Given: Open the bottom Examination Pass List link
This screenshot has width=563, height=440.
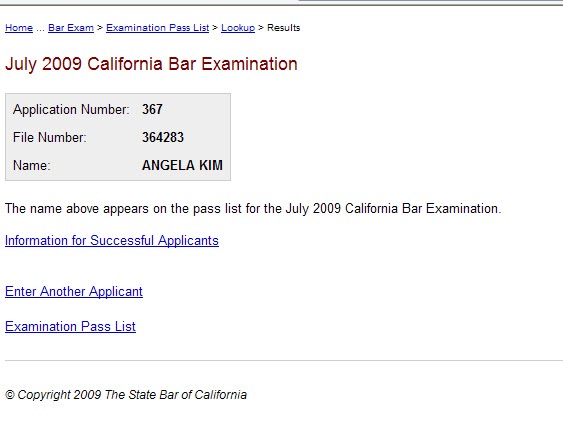Looking at the screenshot, I should pos(70,326).
